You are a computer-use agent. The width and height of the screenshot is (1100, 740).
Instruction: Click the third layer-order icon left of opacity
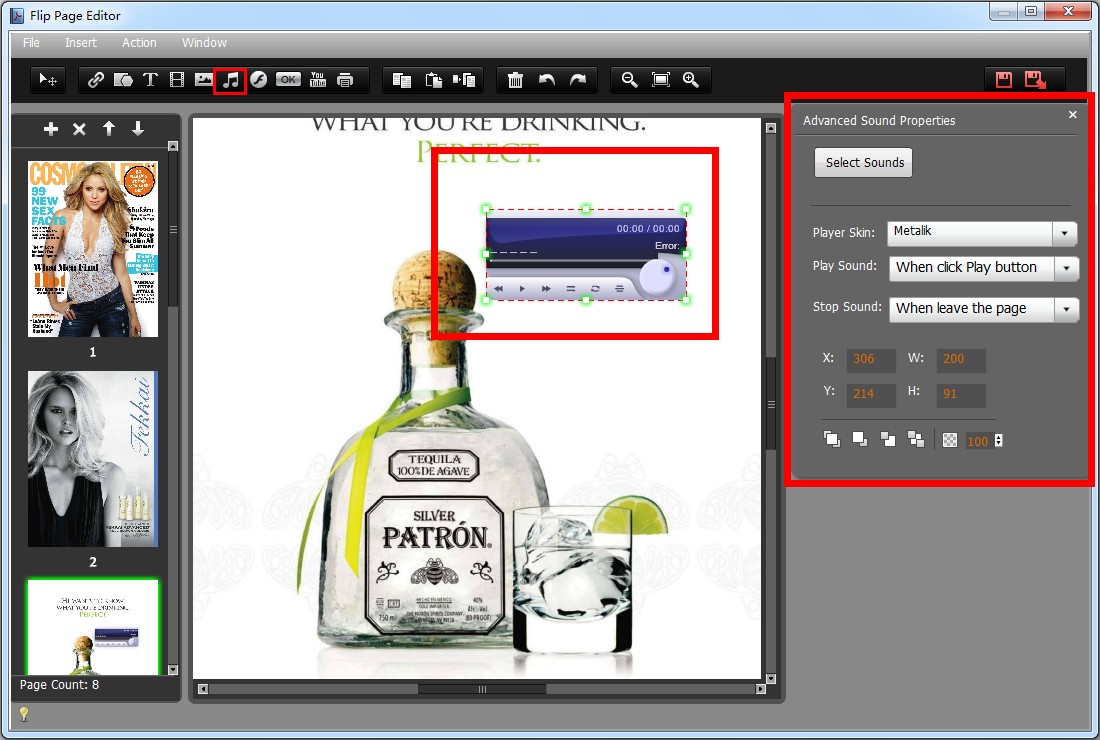pyautogui.click(x=888, y=440)
